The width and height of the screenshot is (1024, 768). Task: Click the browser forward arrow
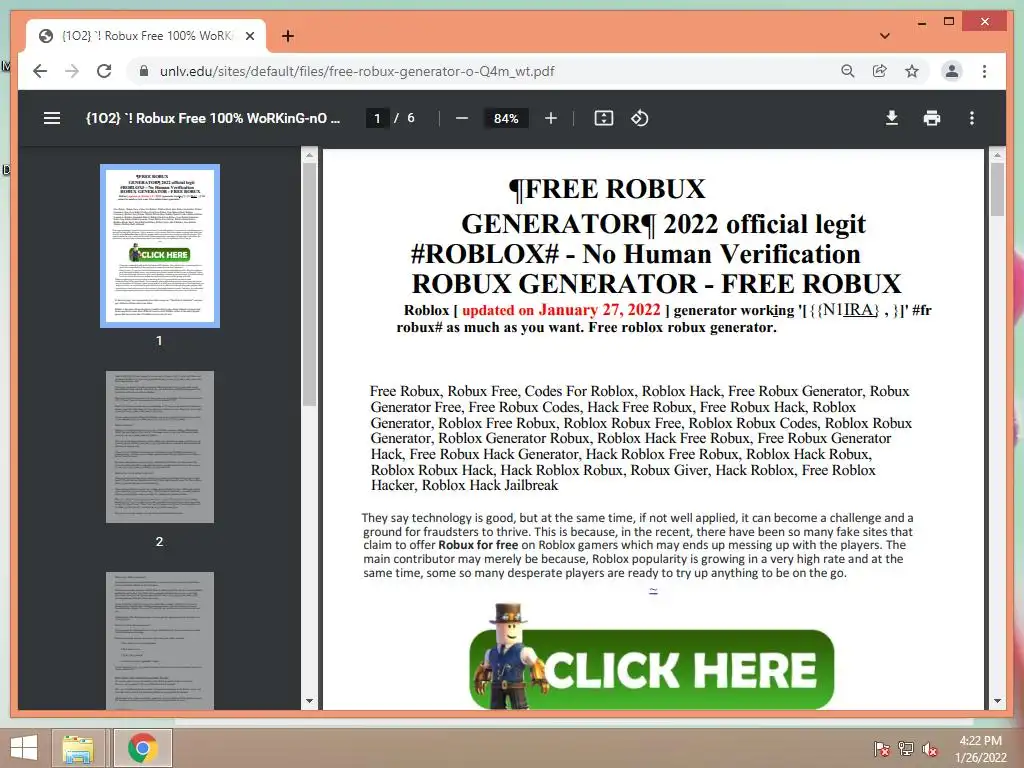click(x=72, y=71)
